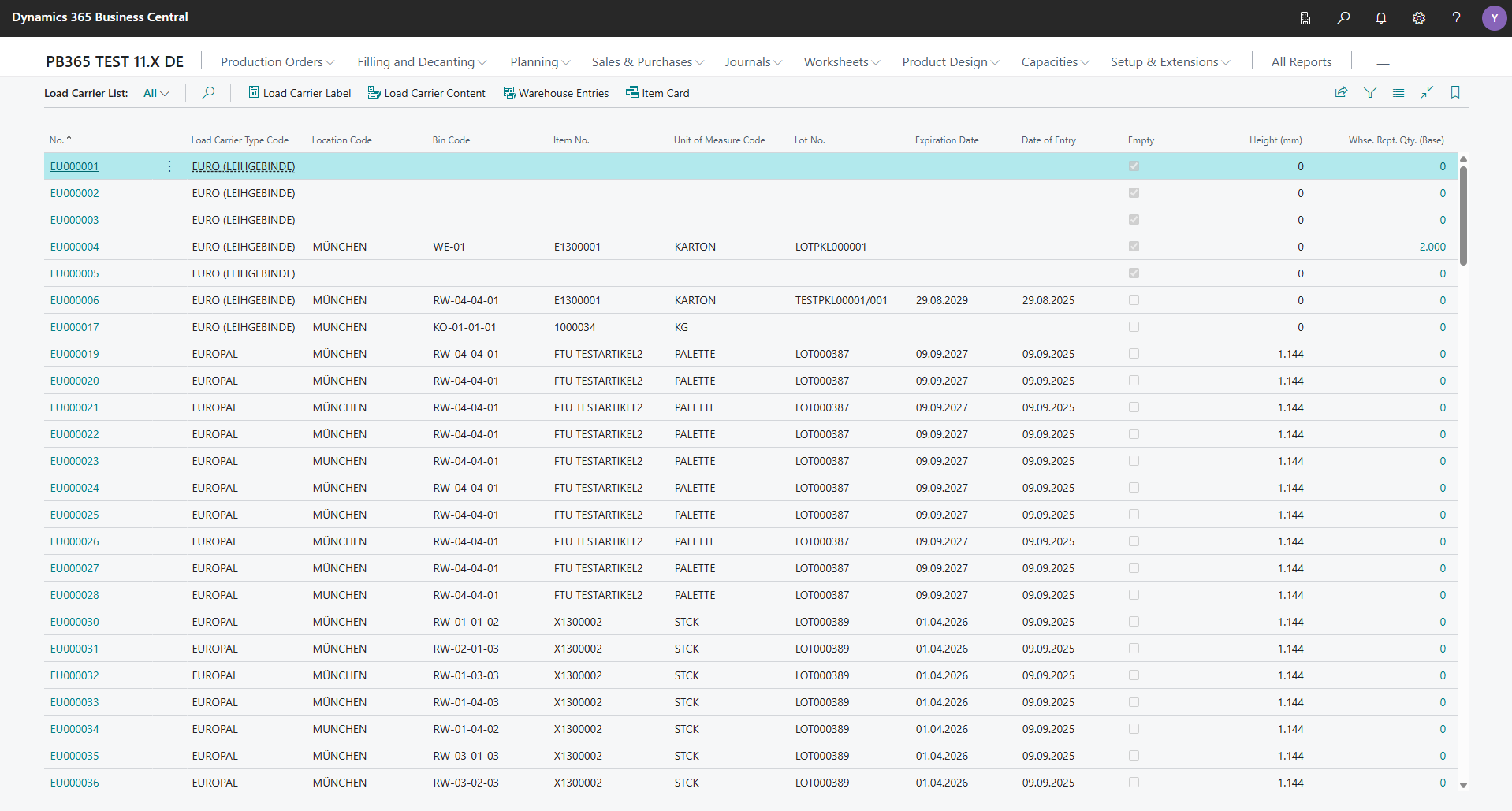1512x811 pixels.
Task: Open the EU000001 ellipsis row menu
Action: [169, 166]
